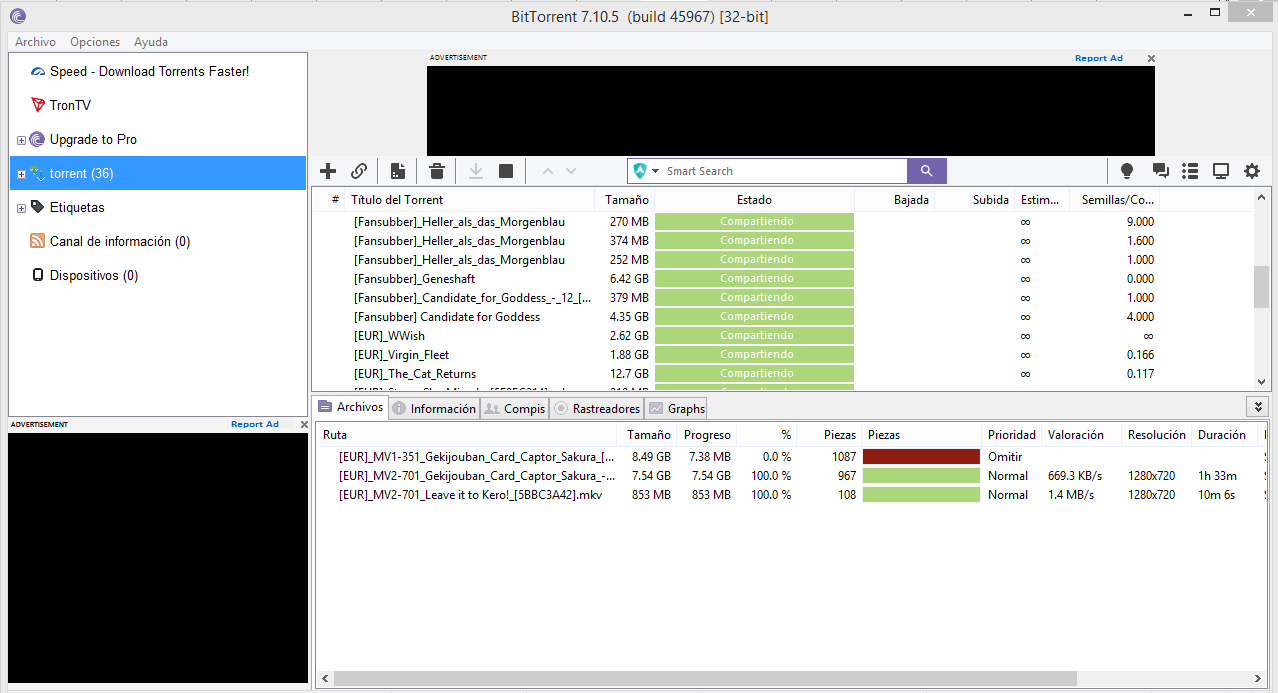
Task: Click the Report Ad link above banner
Action: (x=1098, y=58)
